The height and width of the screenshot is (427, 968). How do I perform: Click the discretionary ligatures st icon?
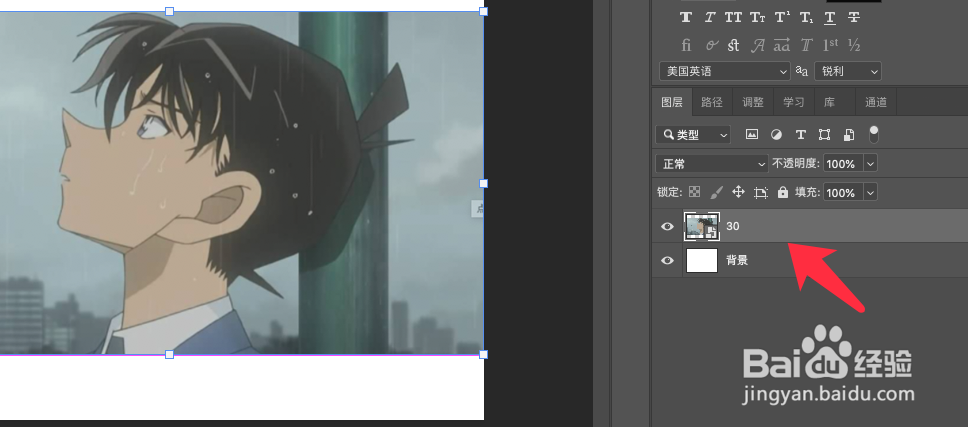pos(733,45)
